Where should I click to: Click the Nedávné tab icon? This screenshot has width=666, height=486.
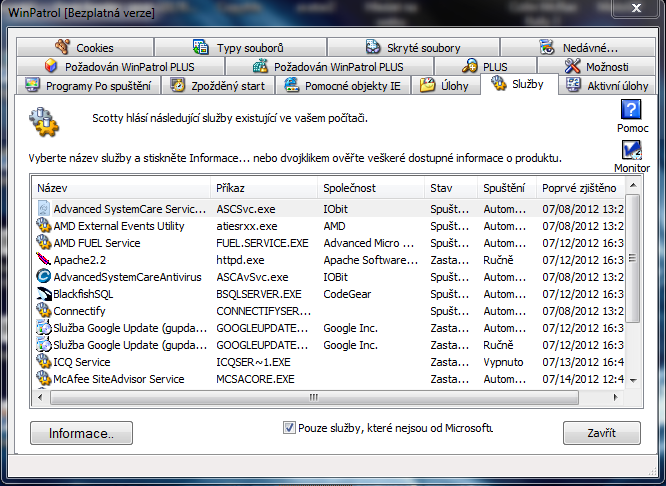coord(547,47)
